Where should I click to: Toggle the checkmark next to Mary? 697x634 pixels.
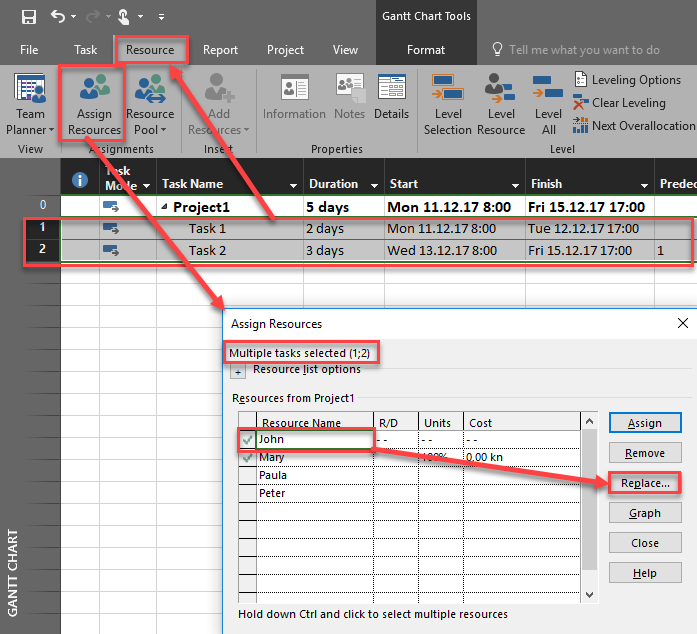[x=246, y=457]
